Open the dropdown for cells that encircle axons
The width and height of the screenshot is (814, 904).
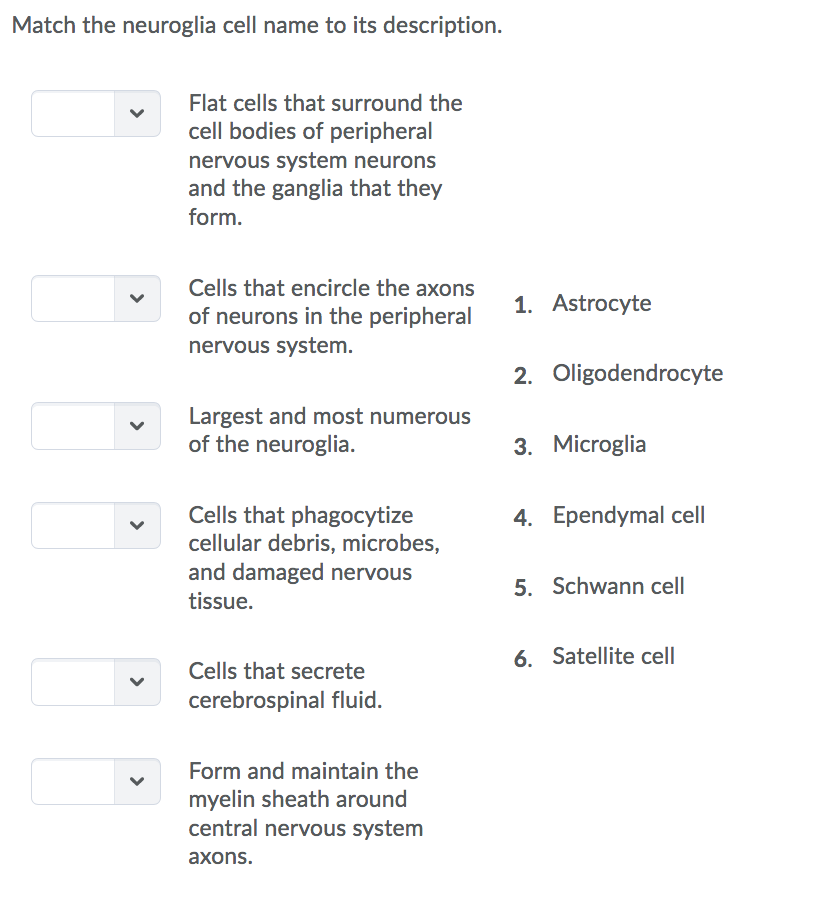tap(95, 298)
